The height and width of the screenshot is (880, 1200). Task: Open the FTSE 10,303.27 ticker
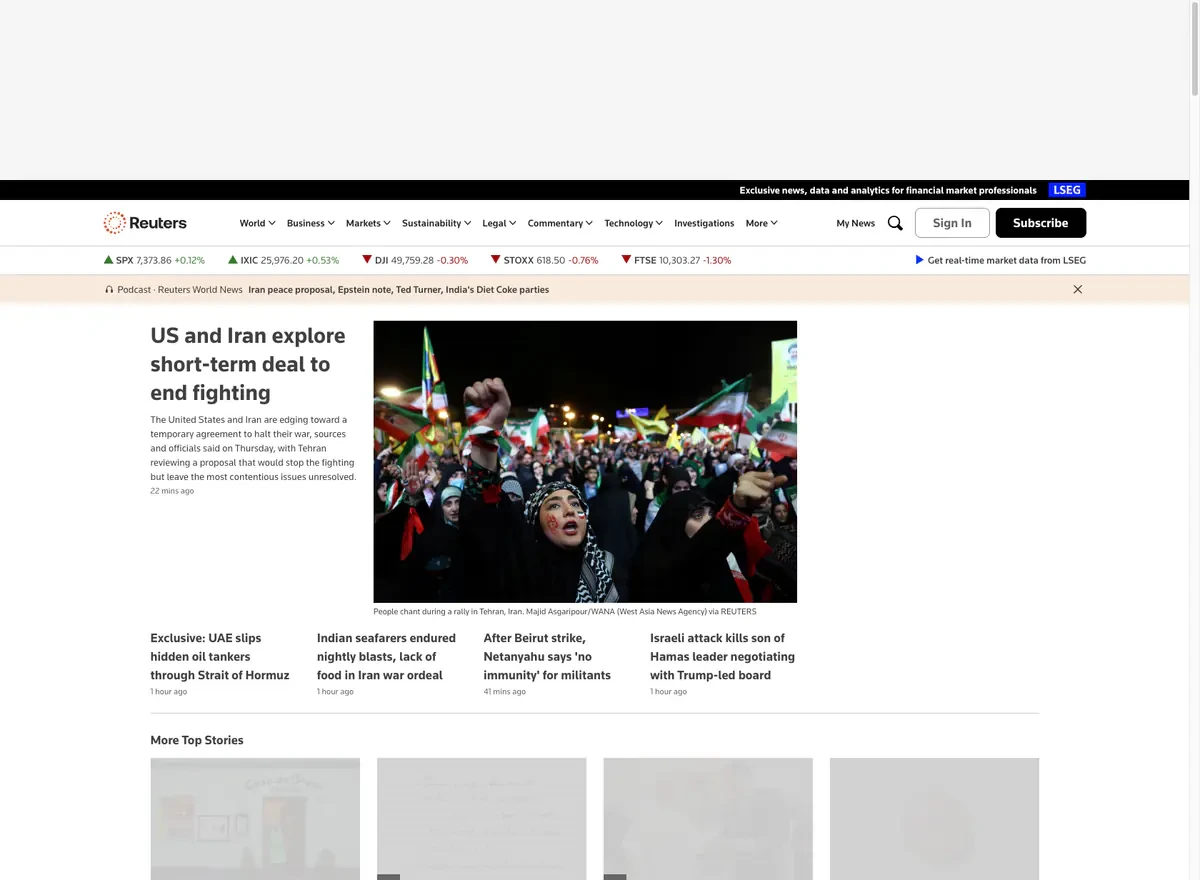point(676,260)
